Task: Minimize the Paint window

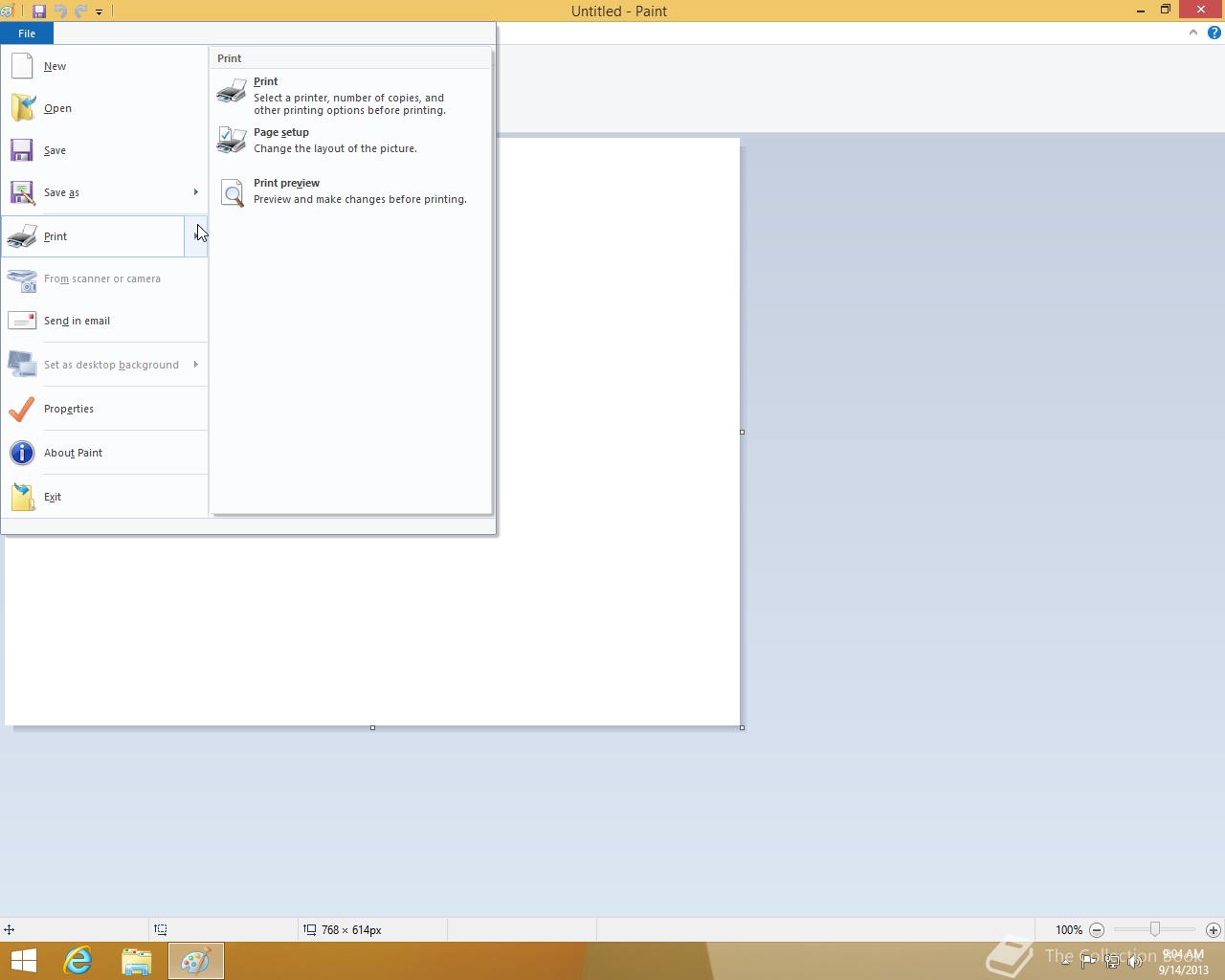Action: click(x=1141, y=11)
